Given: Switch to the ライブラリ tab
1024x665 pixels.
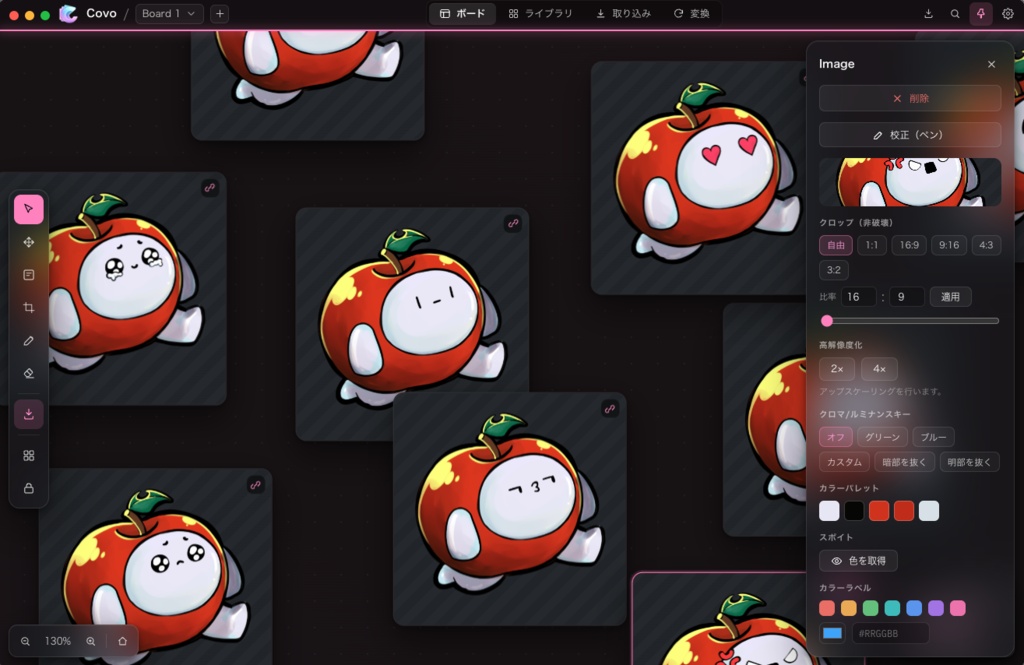Looking at the screenshot, I should pyautogui.click(x=541, y=14).
